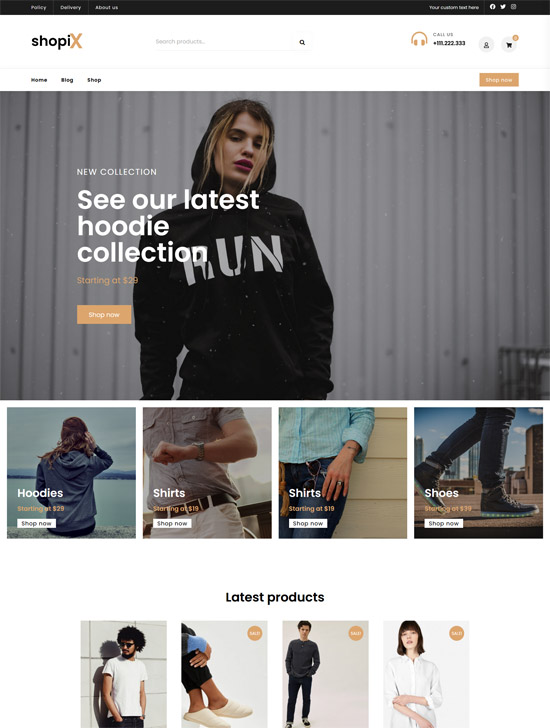Click the orange headphones call icon
The width and height of the screenshot is (550, 728).
click(x=419, y=39)
